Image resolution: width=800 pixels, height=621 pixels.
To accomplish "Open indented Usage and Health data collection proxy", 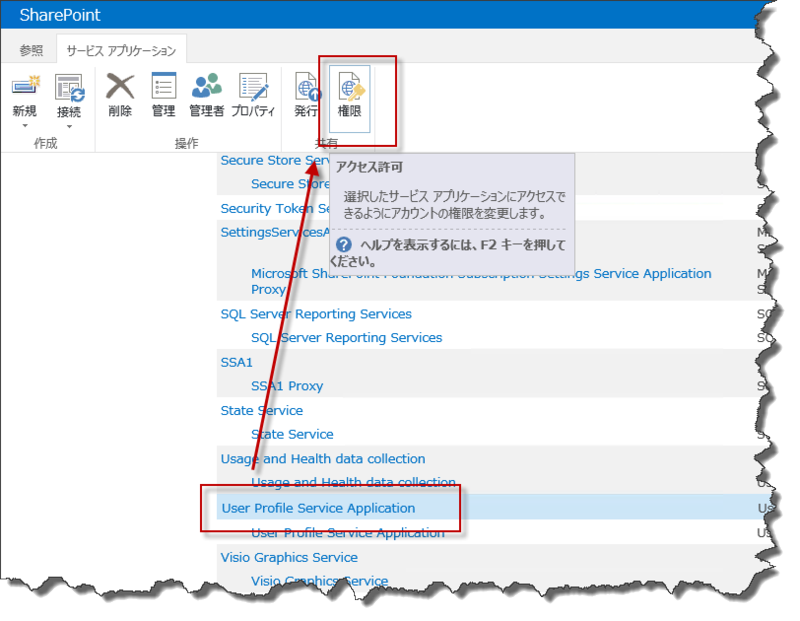I will [353, 482].
